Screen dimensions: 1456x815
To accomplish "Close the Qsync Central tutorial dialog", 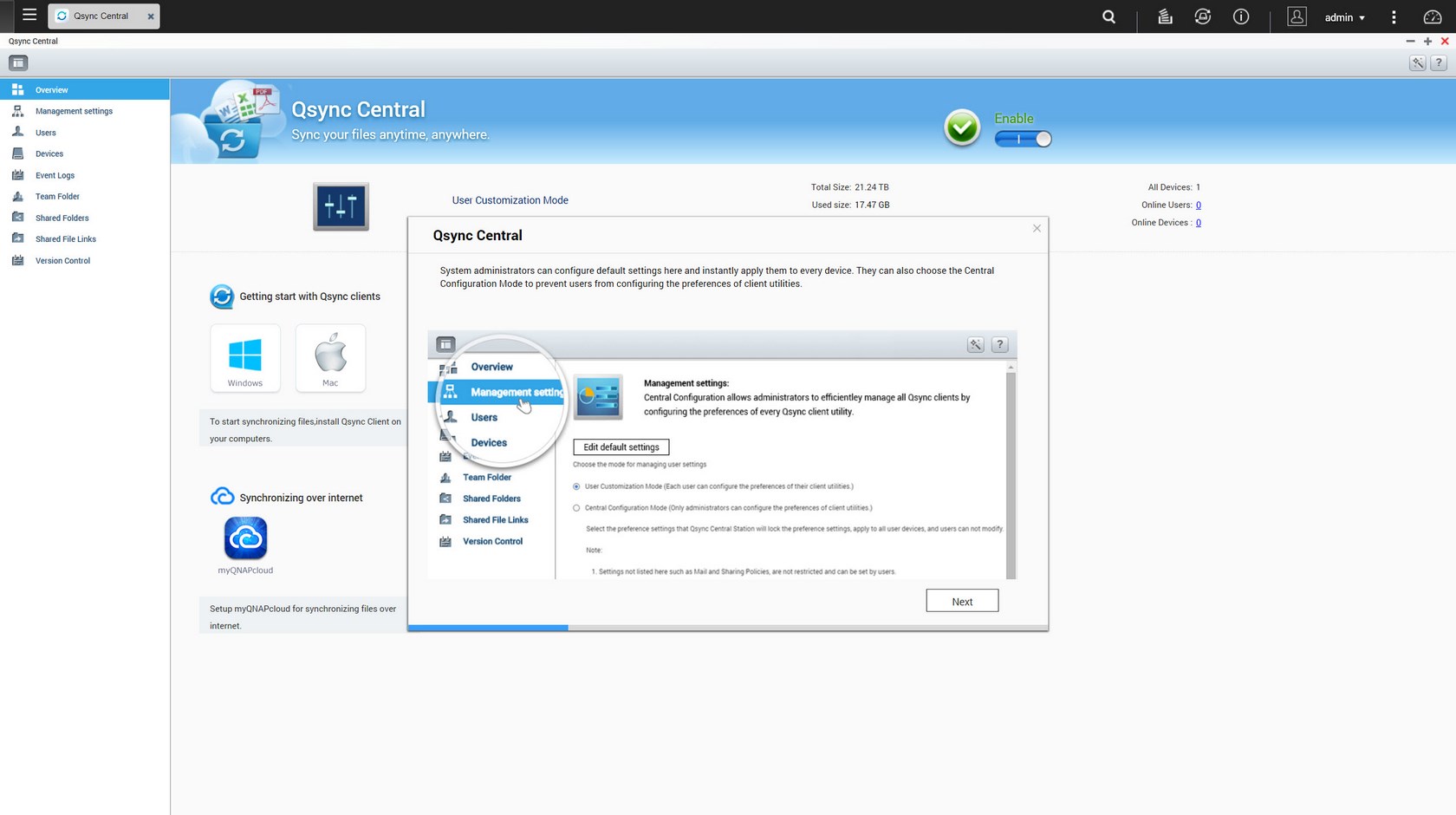I will (1037, 228).
